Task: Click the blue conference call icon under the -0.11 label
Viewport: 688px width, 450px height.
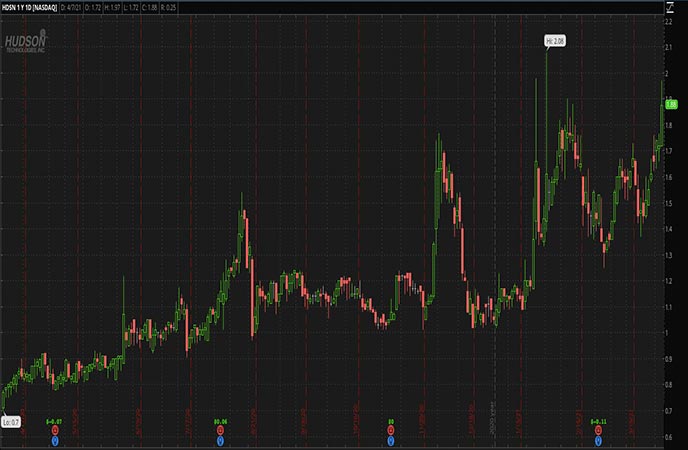Action: click(x=598, y=440)
